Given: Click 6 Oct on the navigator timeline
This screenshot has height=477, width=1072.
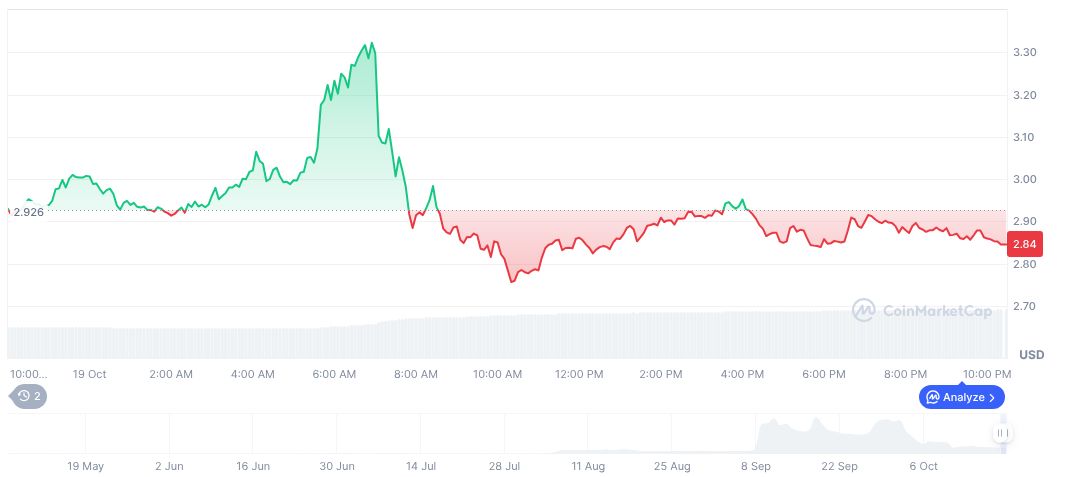Looking at the screenshot, I should tap(923, 466).
